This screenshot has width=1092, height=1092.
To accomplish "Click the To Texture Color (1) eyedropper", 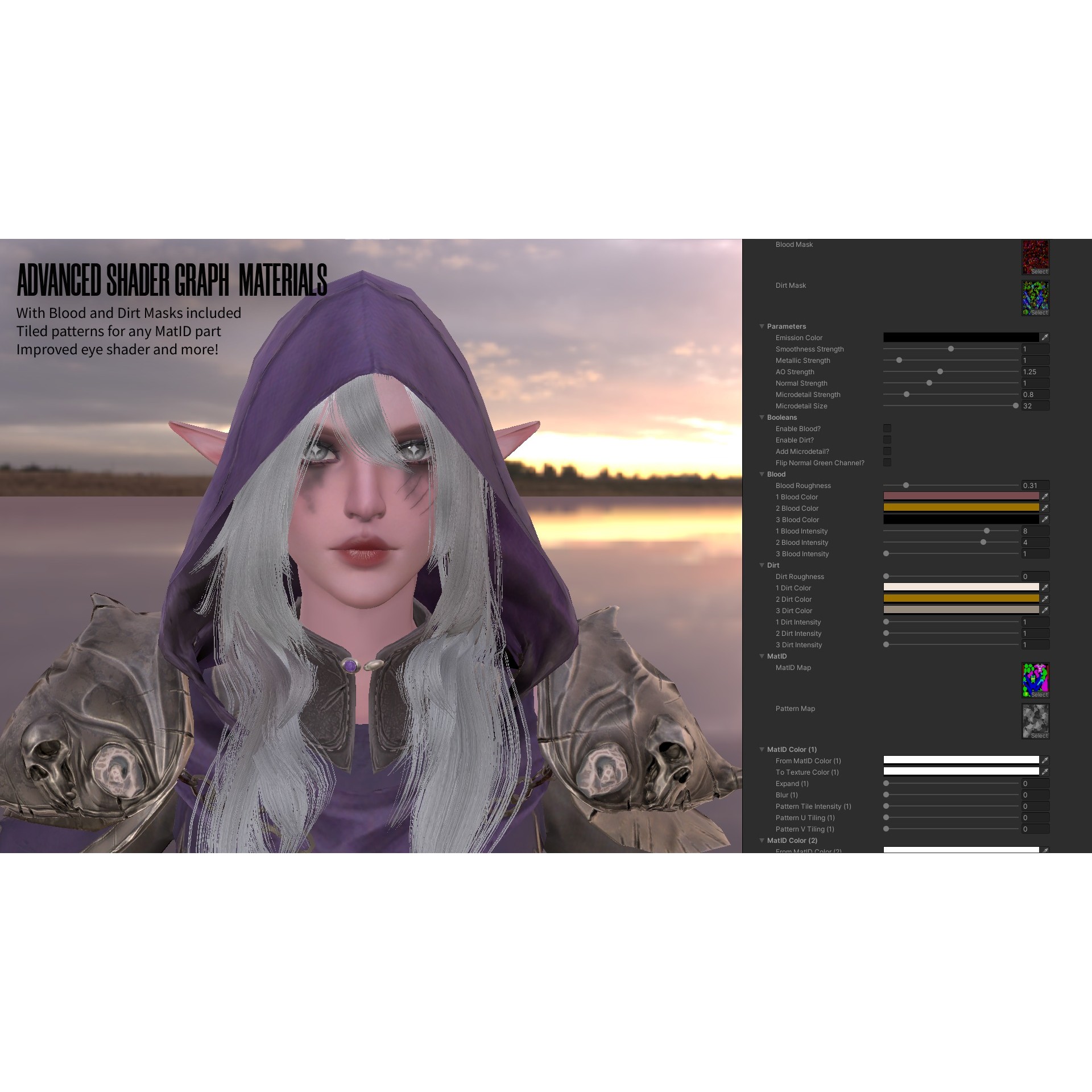I will [1045, 771].
